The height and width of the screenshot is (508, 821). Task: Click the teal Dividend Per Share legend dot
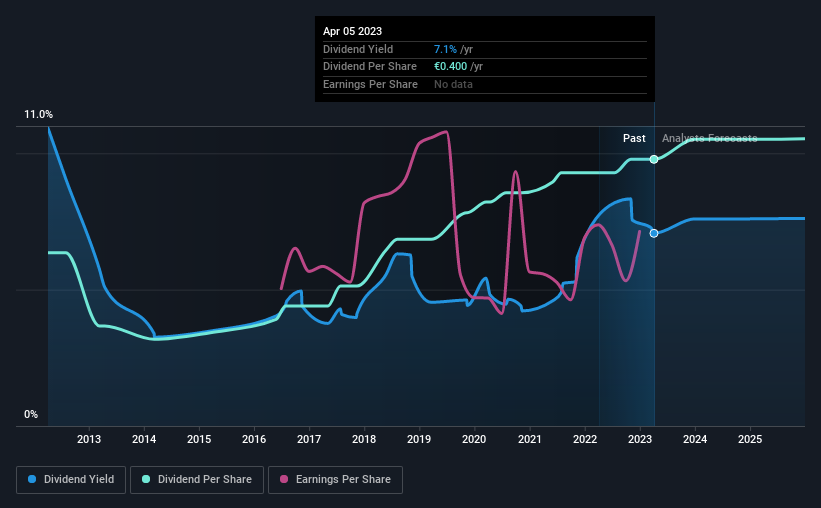tap(146, 479)
